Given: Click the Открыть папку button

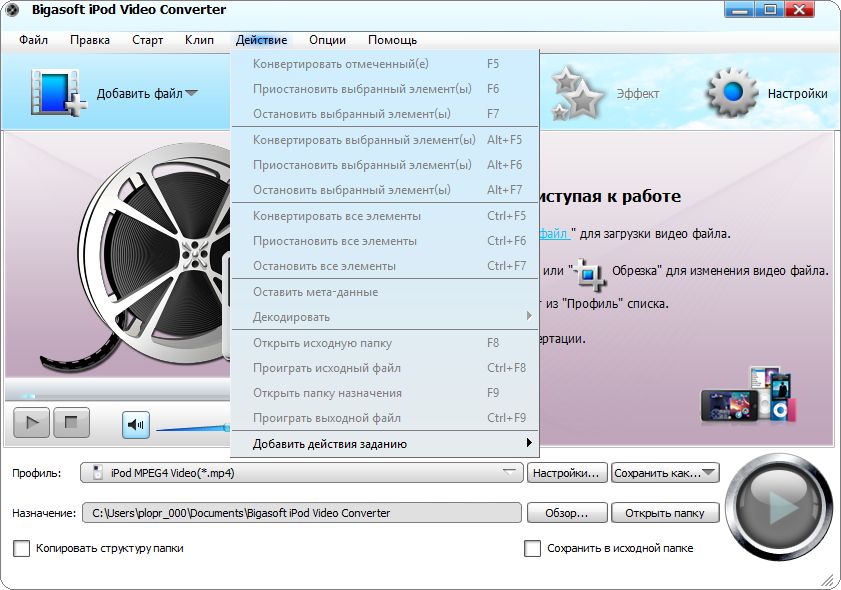Looking at the screenshot, I should coord(665,513).
